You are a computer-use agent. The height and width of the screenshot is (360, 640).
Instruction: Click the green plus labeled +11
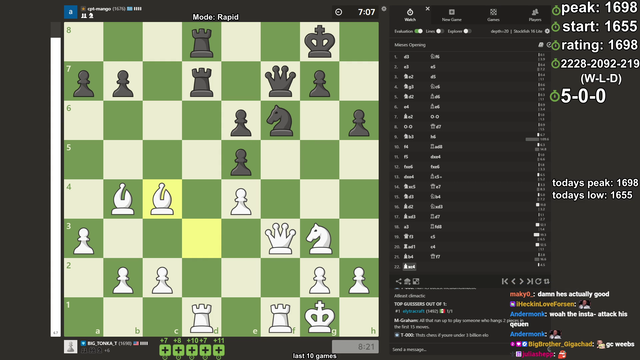pyautogui.click(x=219, y=350)
